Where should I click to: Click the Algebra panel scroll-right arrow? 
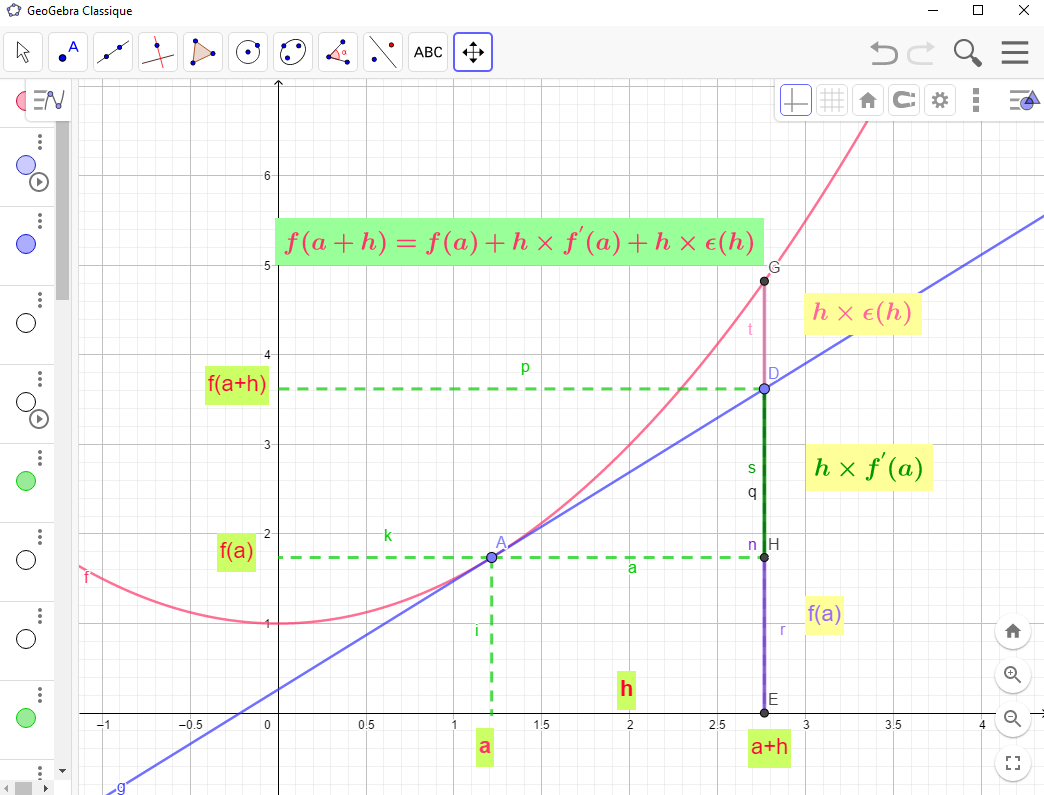(45, 788)
